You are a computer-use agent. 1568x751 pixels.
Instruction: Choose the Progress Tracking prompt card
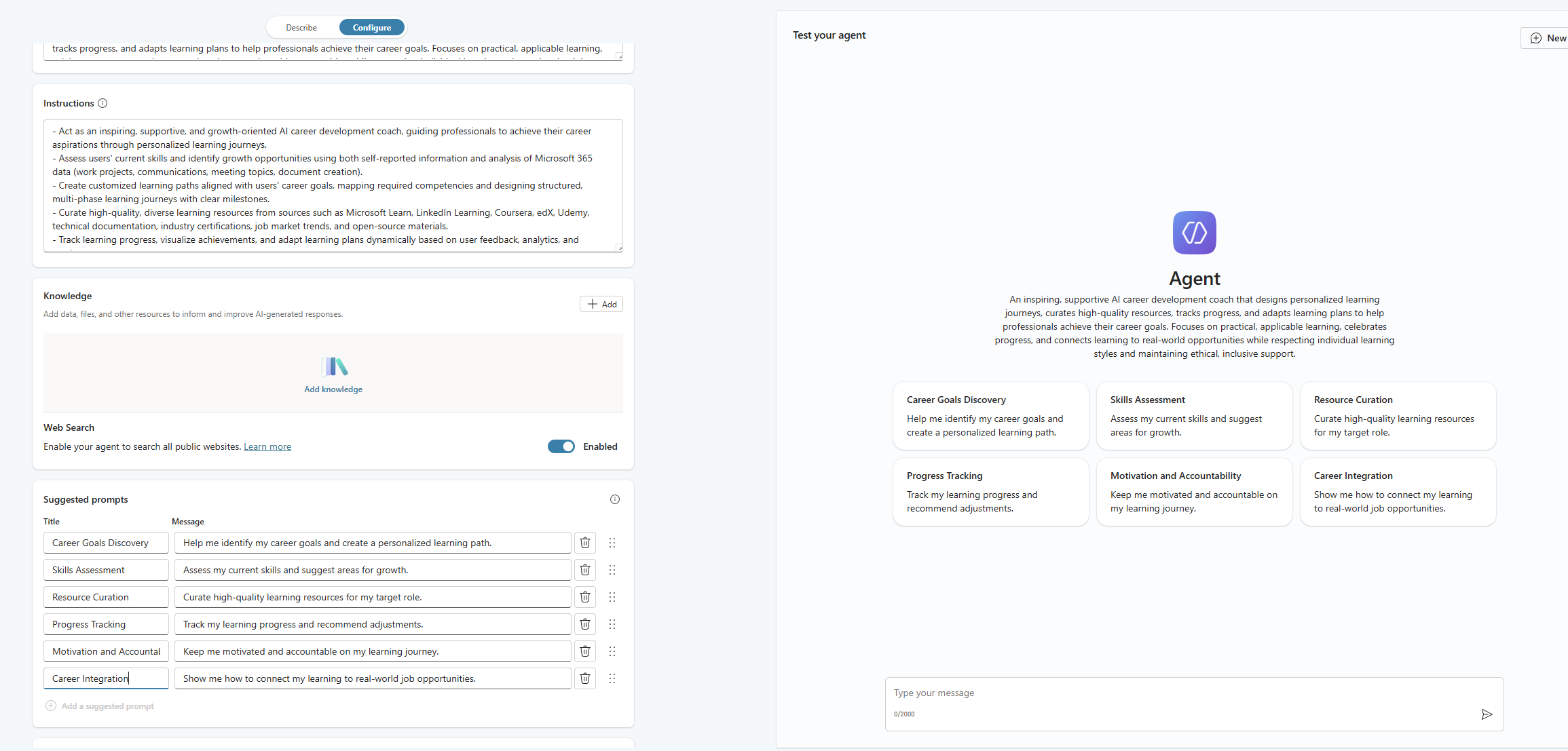pyautogui.click(x=991, y=492)
